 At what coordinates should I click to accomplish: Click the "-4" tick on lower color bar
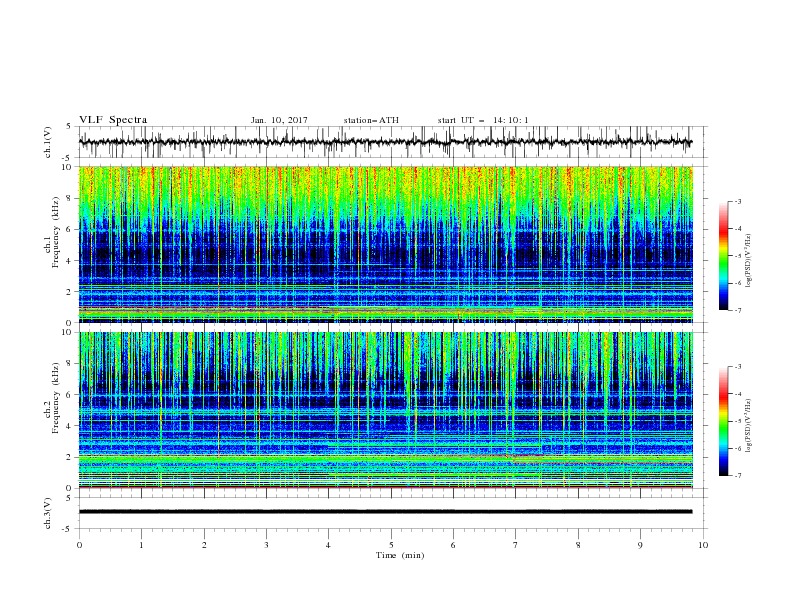pyautogui.click(x=737, y=394)
